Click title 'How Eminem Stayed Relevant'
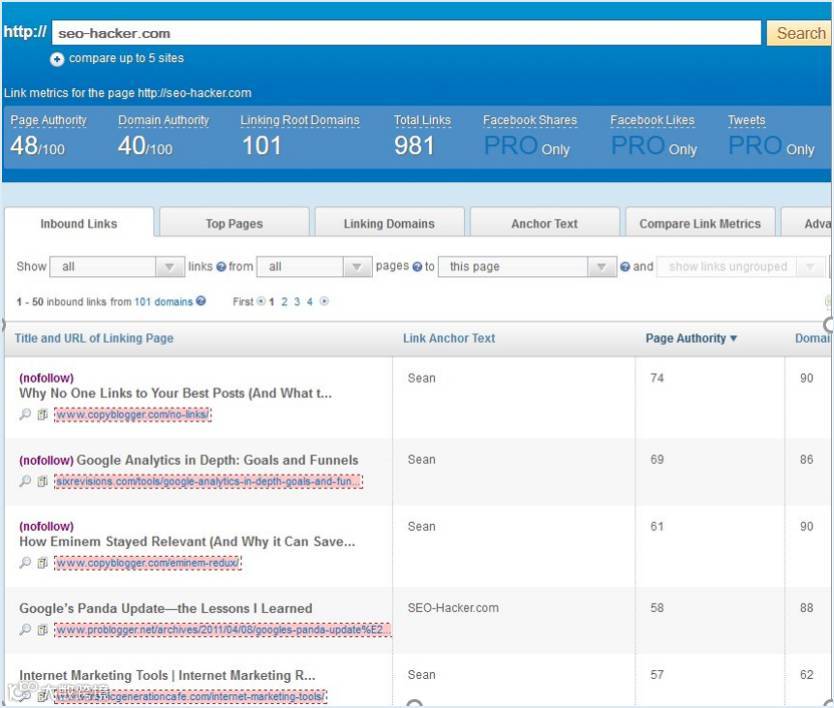 [x=187, y=542]
